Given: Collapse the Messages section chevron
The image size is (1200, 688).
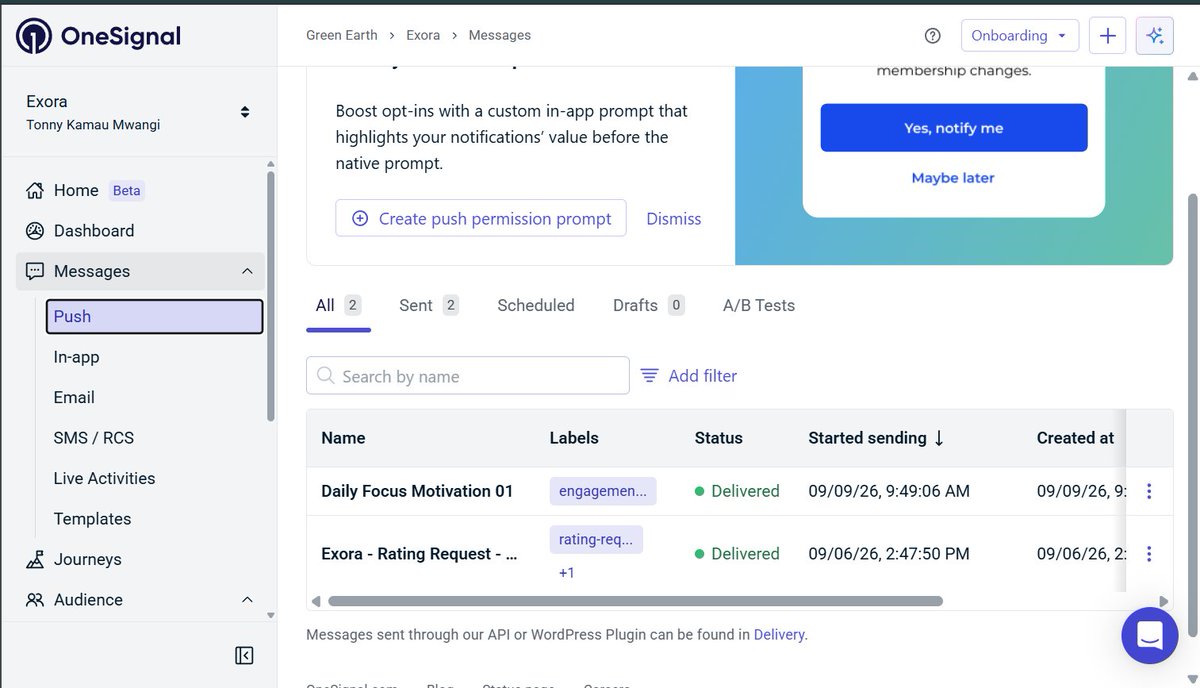Looking at the screenshot, I should coord(247,271).
